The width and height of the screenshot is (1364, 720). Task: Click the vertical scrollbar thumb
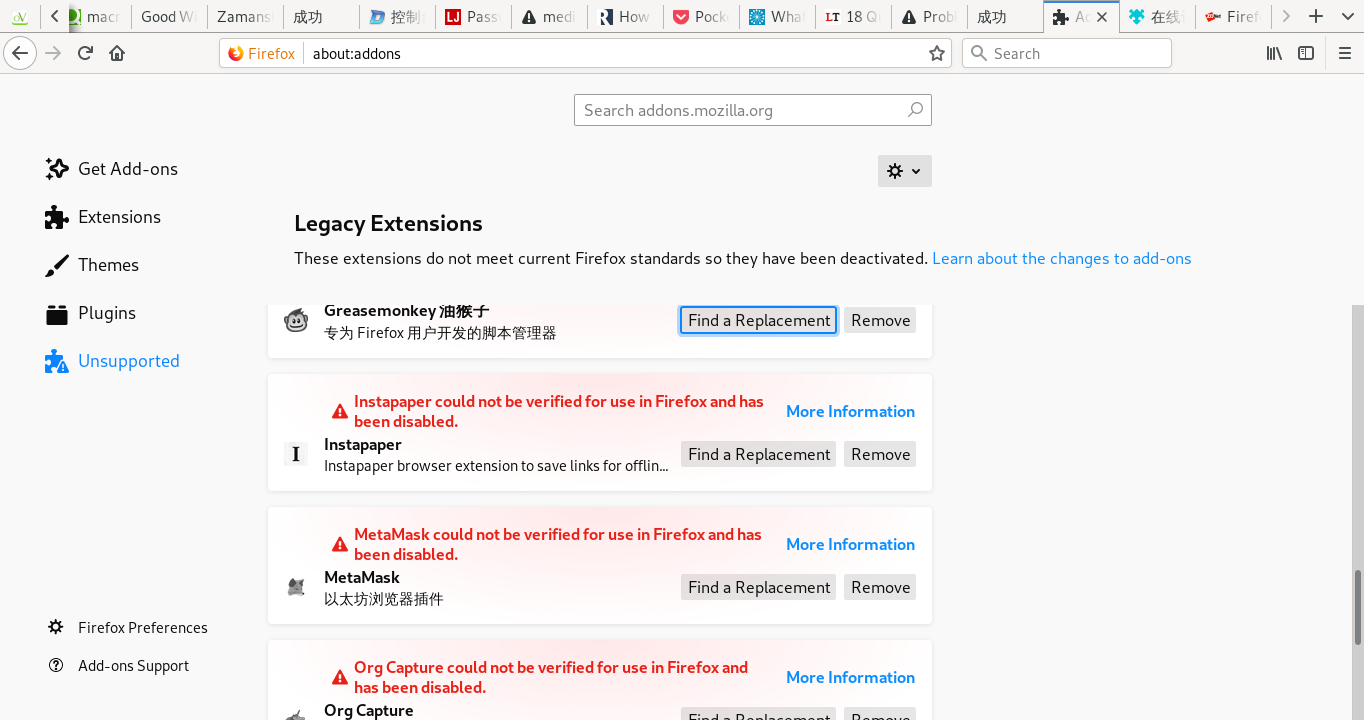[x=1357, y=607]
